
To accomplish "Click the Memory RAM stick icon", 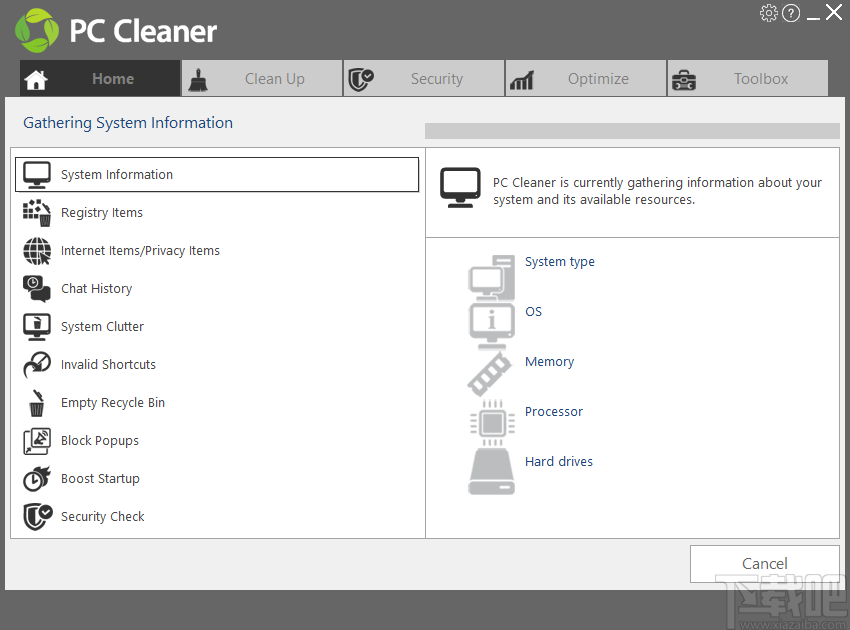I will (x=490, y=374).
